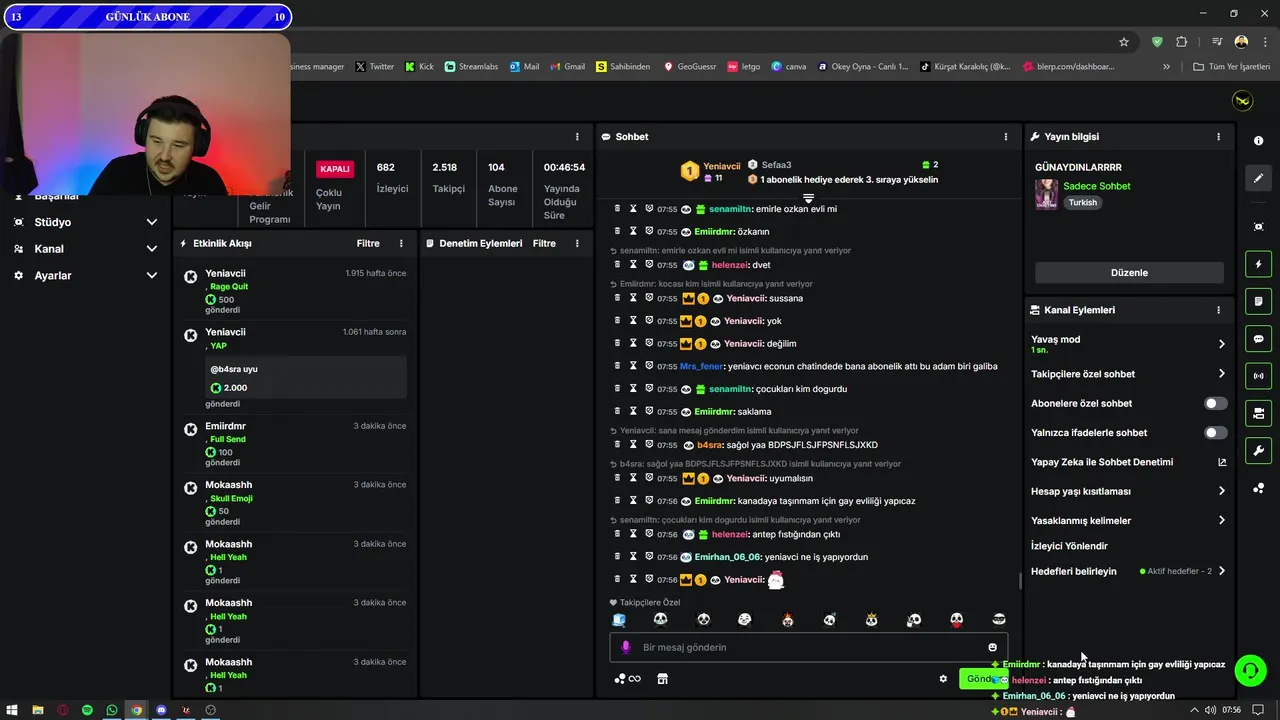Click the message input field
The height and width of the screenshot is (720, 1280).
click(809, 647)
